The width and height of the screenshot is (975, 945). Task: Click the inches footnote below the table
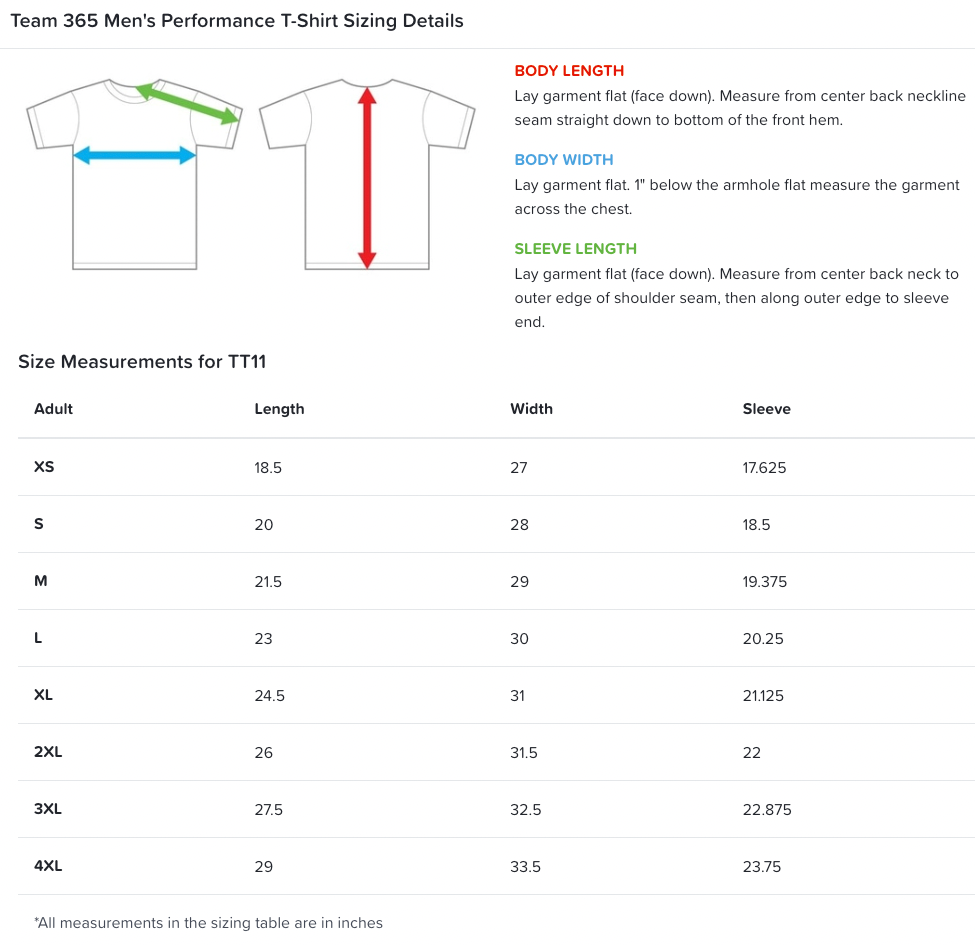pyautogui.click(x=208, y=923)
